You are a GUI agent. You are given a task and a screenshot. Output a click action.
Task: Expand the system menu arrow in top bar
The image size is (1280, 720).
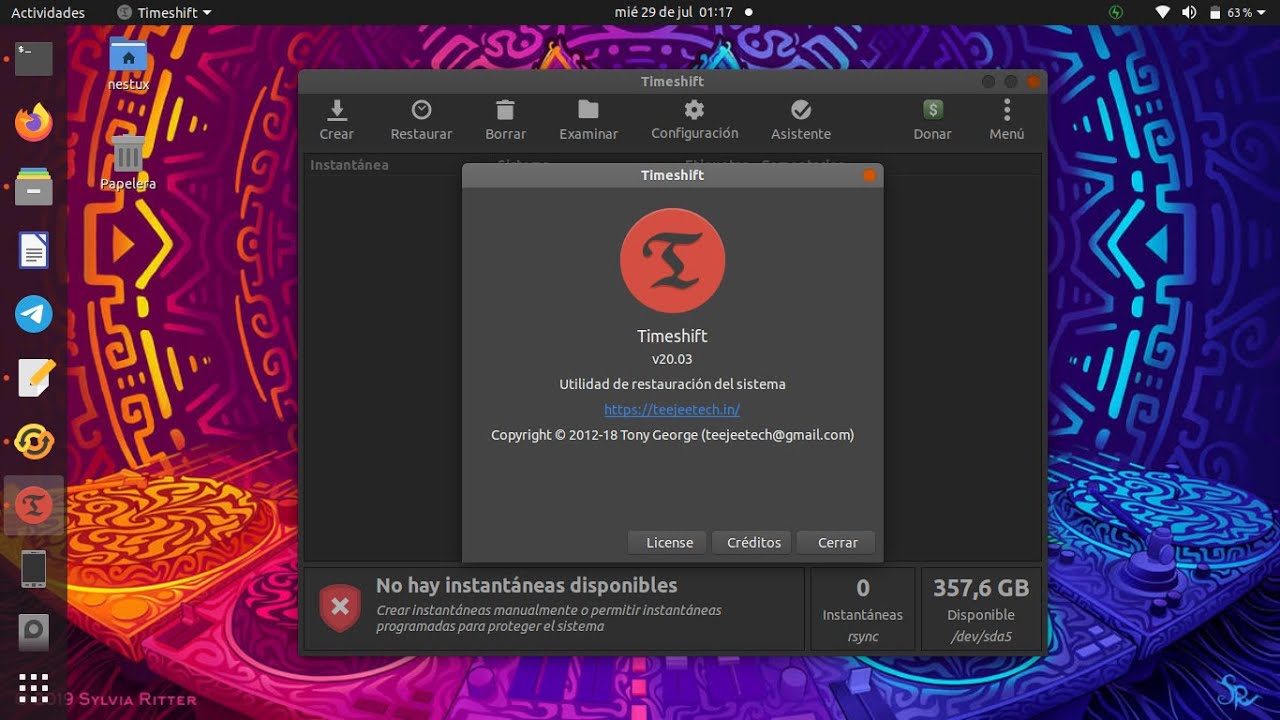point(1262,13)
